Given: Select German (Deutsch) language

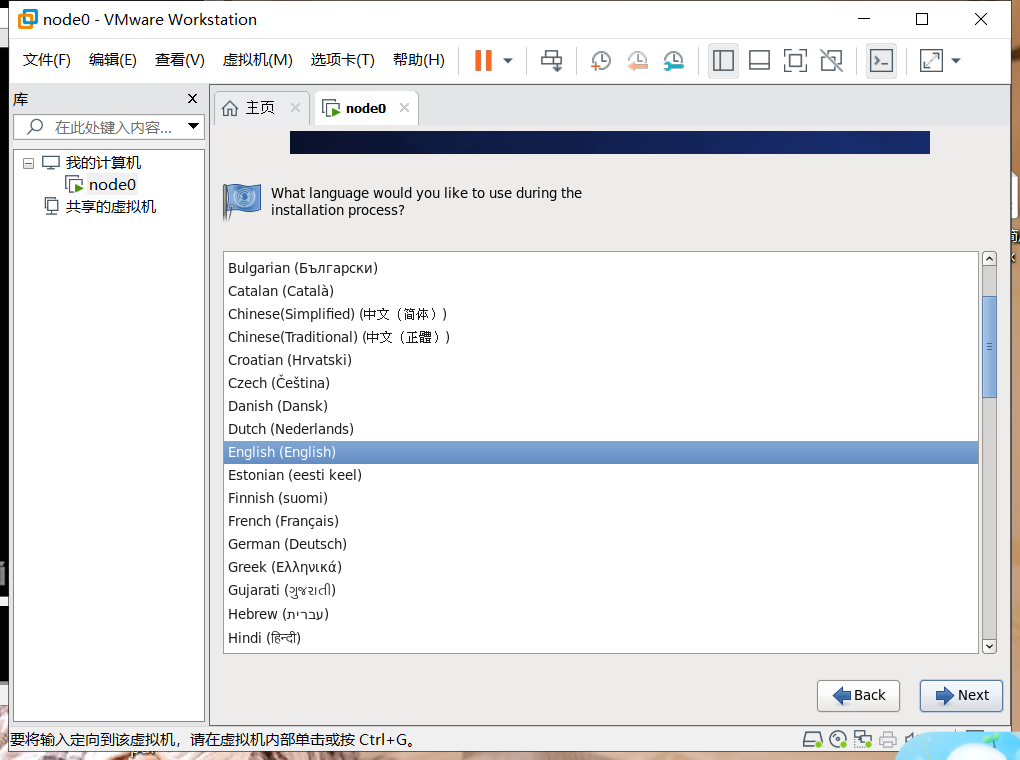Looking at the screenshot, I should [x=600, y=544].
